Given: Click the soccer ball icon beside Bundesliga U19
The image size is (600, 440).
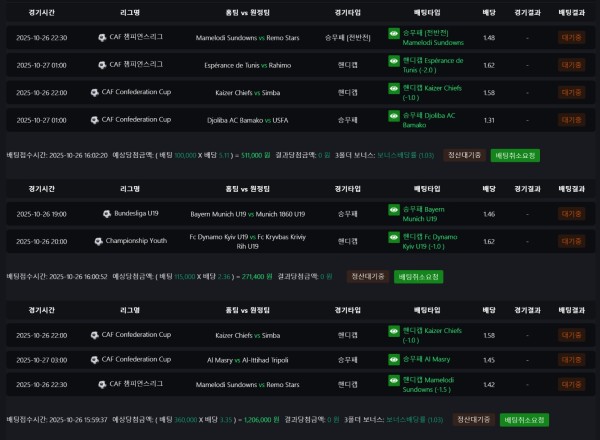Looking at the screenshot, I should [x=107, y=213].
